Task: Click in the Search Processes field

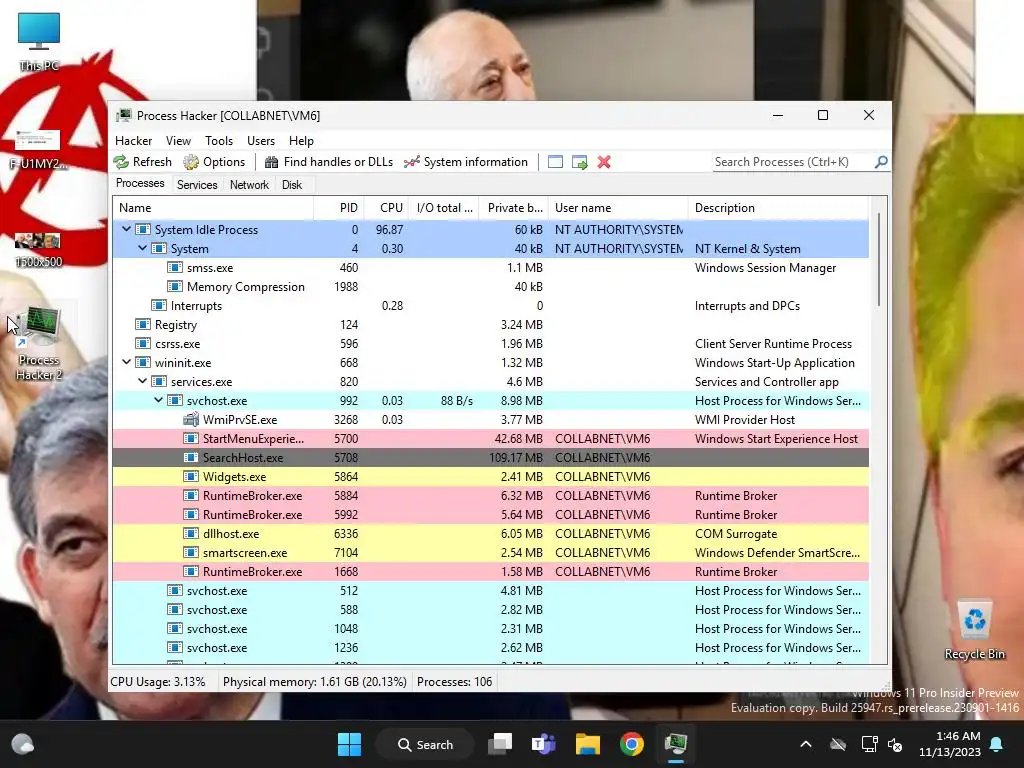Action: point(793,161)
